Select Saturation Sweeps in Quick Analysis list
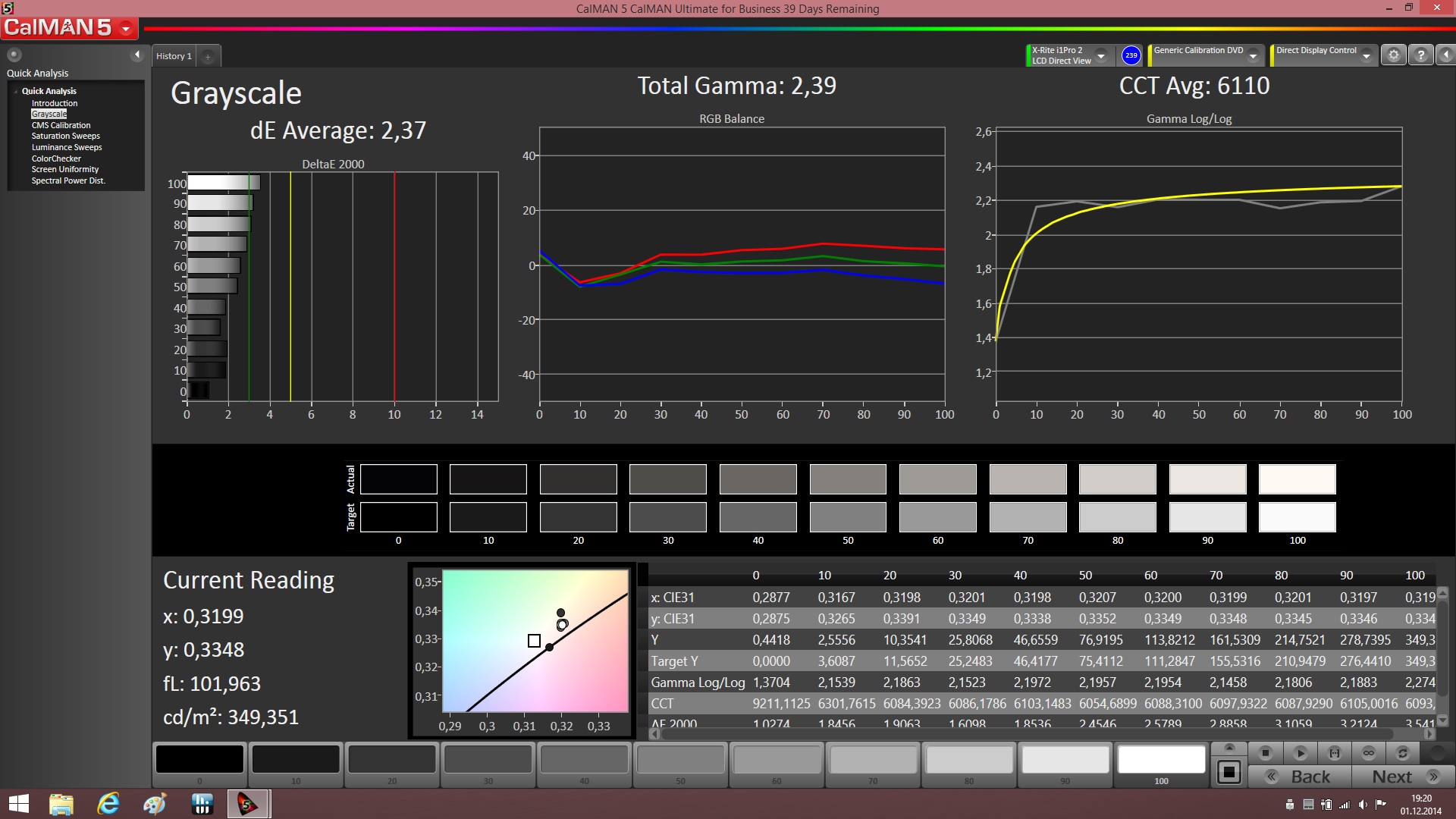 pos(65,136)
